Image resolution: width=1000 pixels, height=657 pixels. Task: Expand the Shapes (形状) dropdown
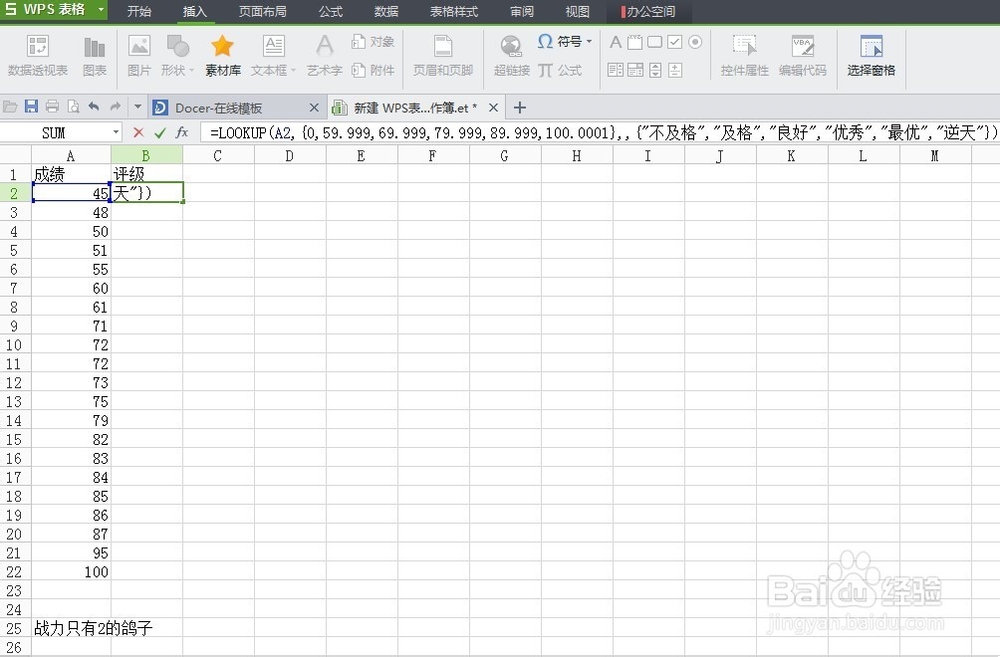click(x=190, y=70)
